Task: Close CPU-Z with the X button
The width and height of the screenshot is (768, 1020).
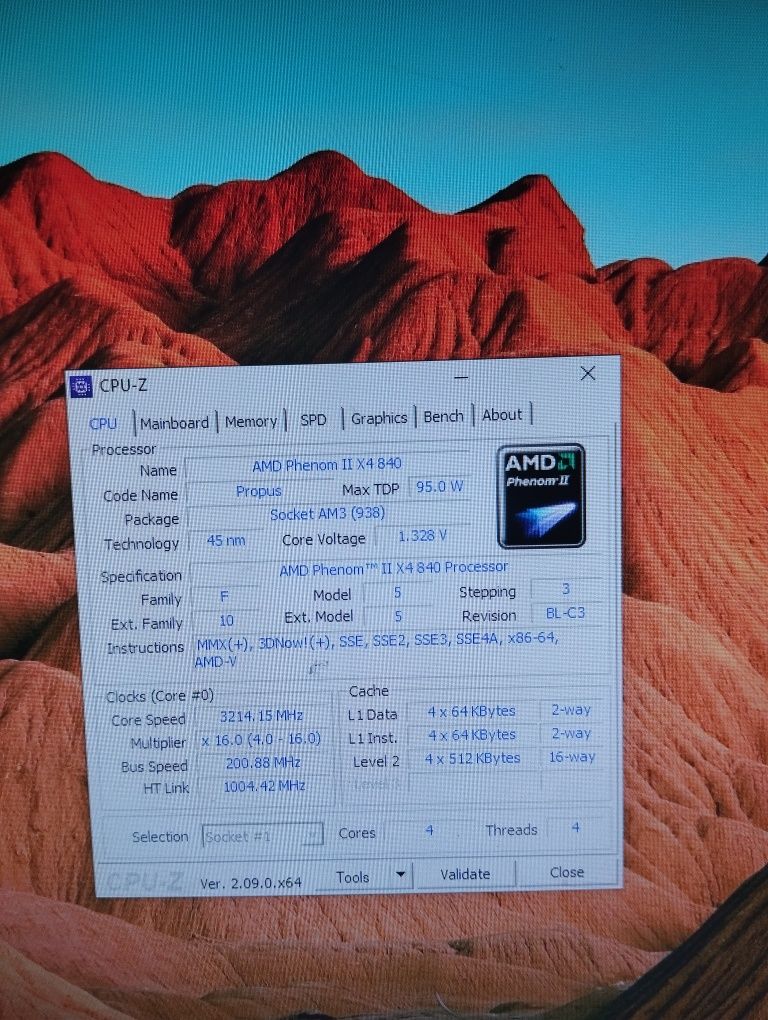Action: coord(588,373)
